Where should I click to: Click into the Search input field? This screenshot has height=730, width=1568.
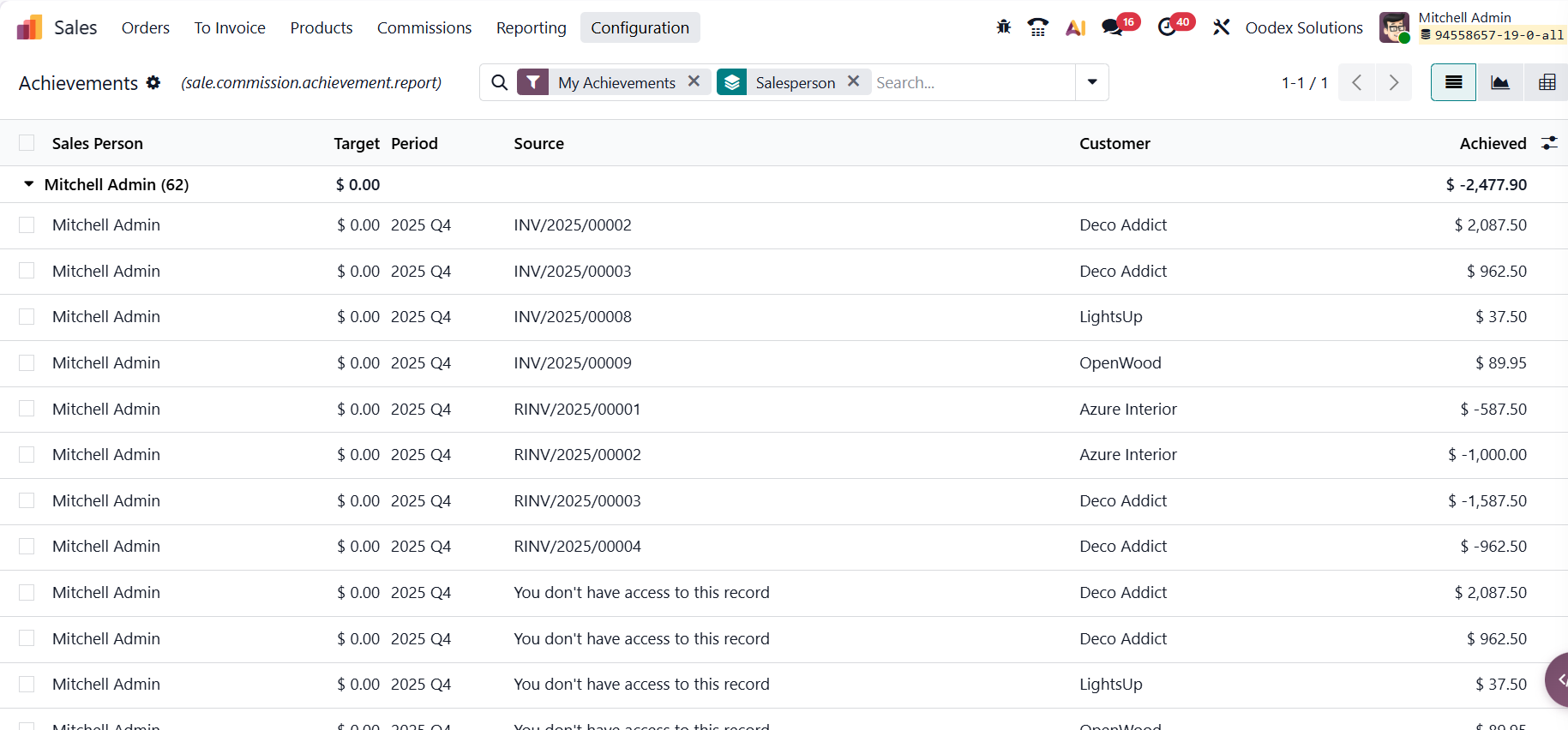click(x=972, y=82)
